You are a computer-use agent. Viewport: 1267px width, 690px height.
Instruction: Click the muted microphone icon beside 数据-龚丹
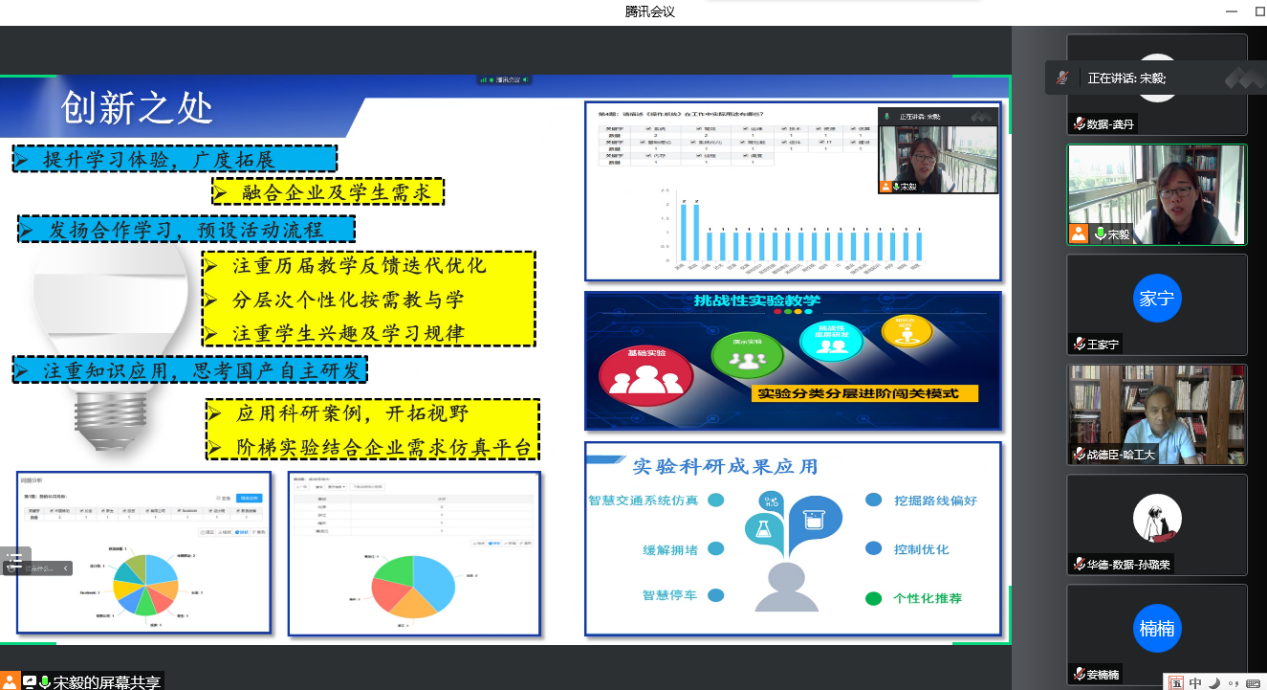click(x=1079, y=124)
